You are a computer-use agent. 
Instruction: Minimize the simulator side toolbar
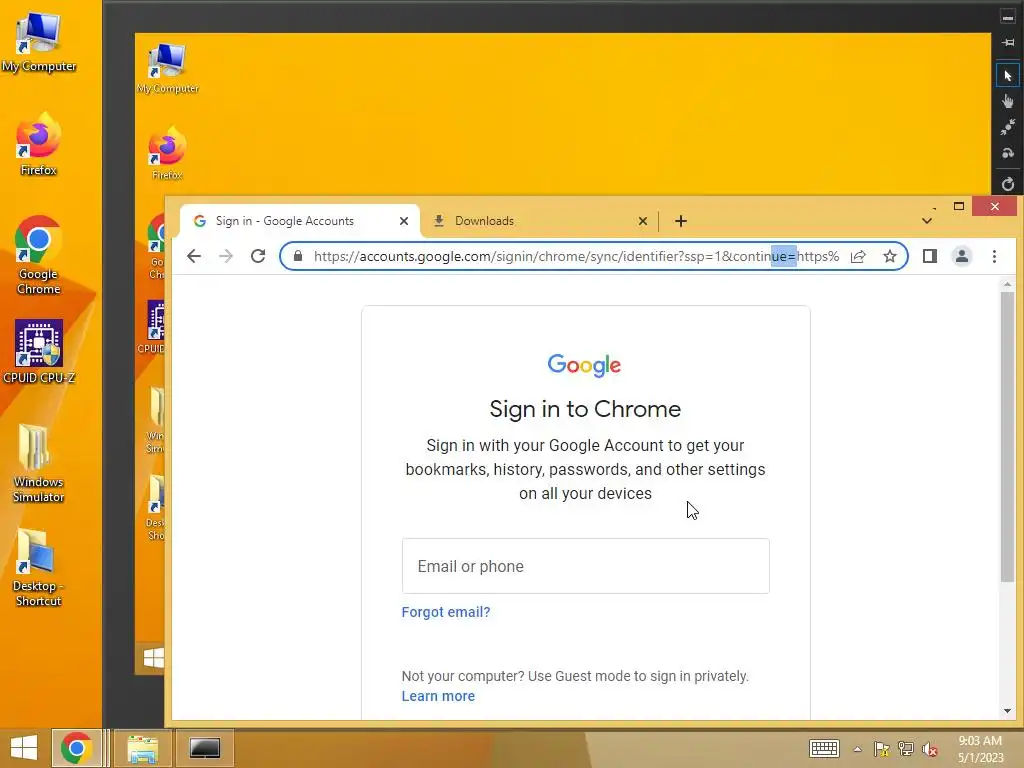point(1008,18)
